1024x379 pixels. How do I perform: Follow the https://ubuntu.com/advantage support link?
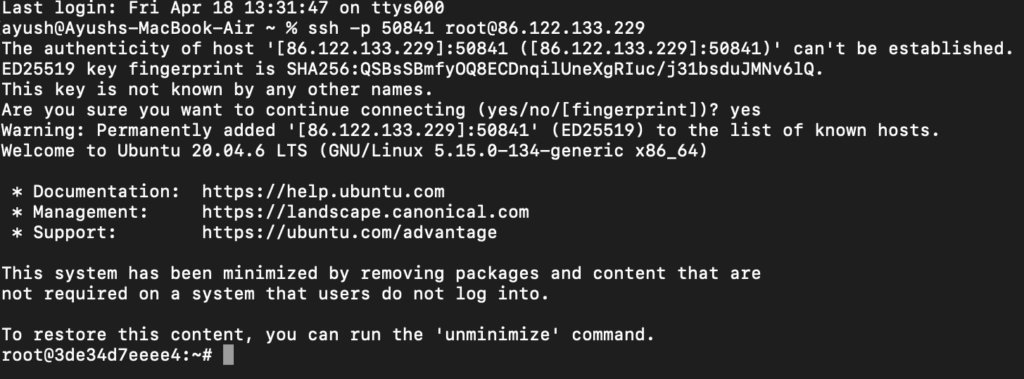(x=349, y=232)
